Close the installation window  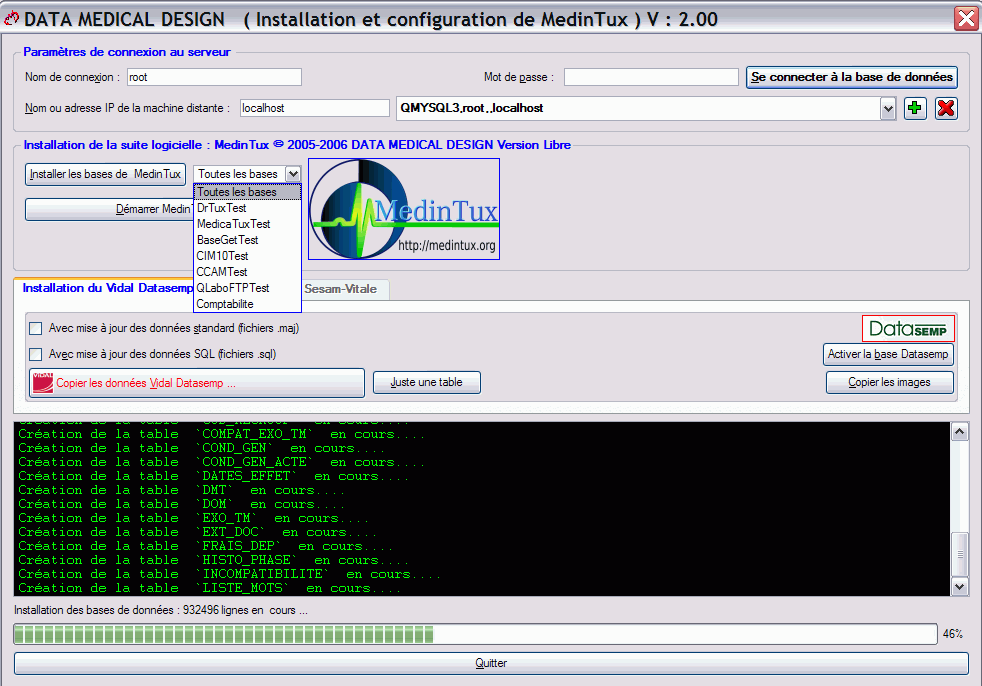[x=966, y=18]
